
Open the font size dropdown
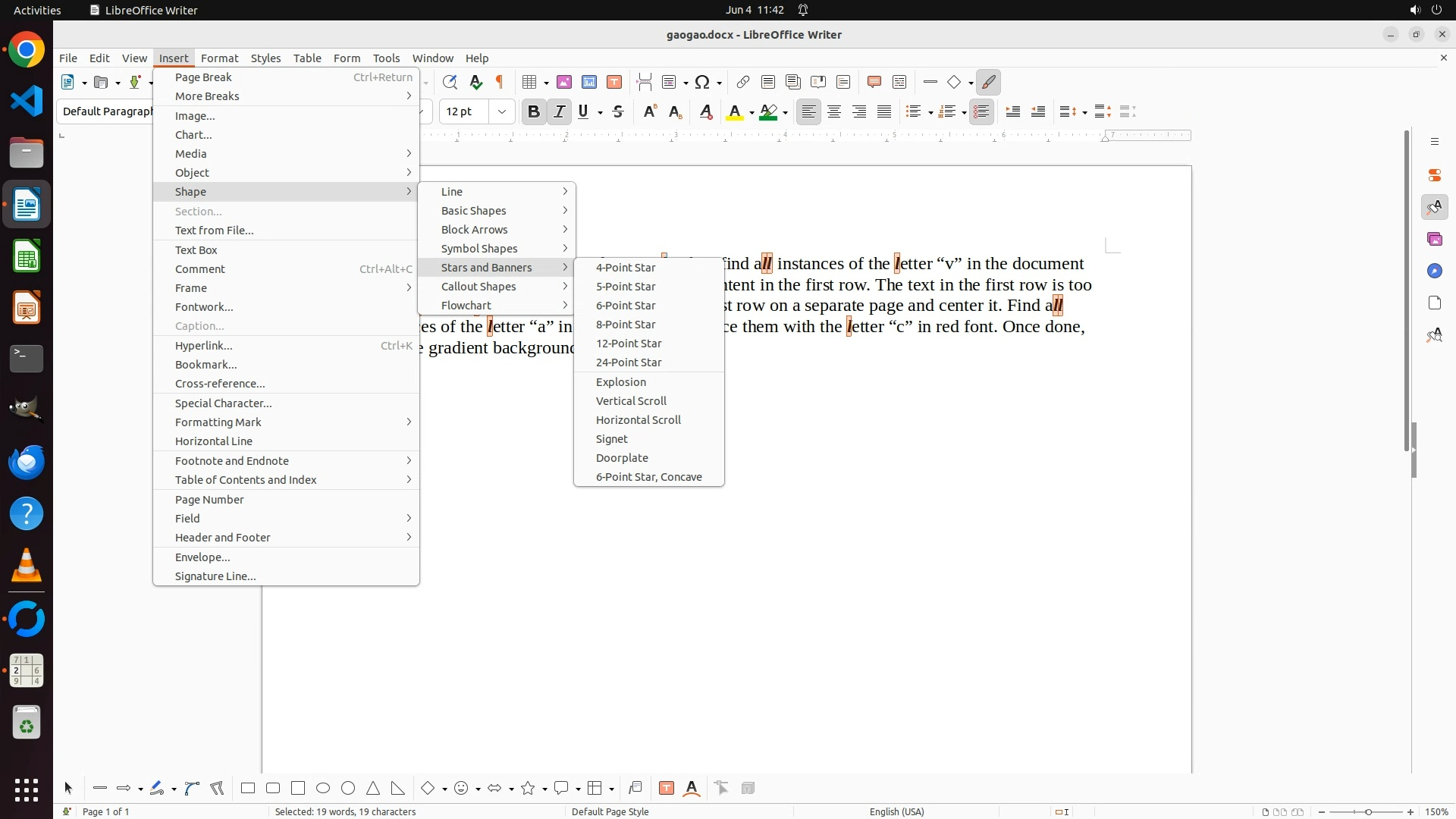(501, 111)
